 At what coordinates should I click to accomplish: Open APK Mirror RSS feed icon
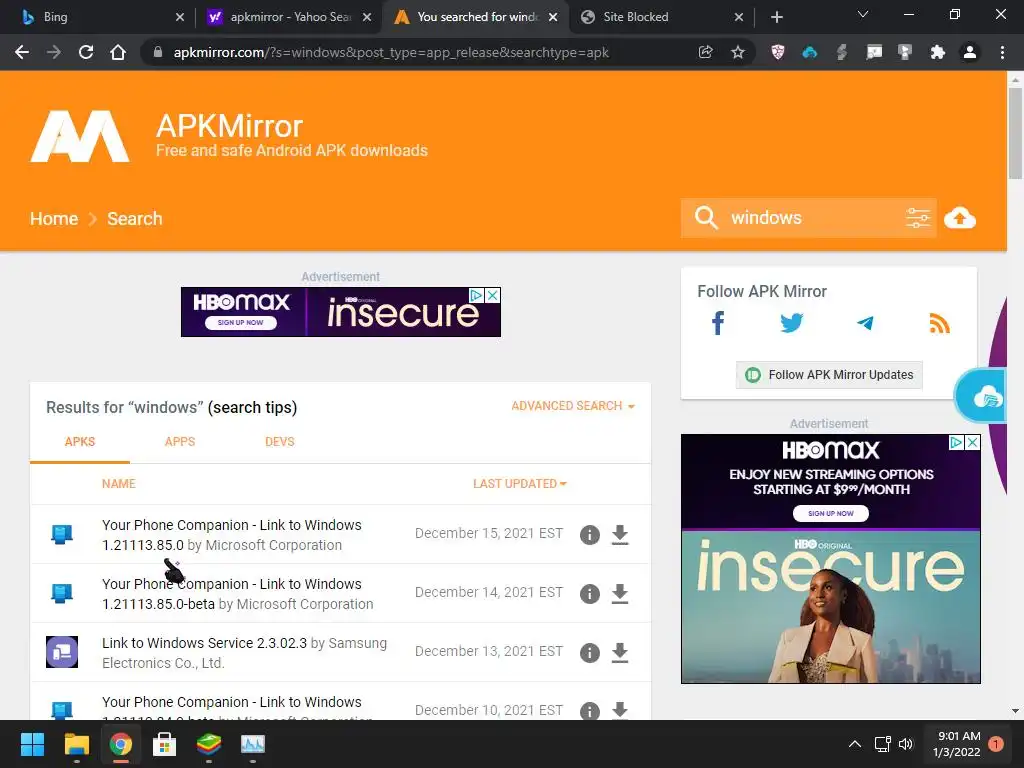point(939,323)
